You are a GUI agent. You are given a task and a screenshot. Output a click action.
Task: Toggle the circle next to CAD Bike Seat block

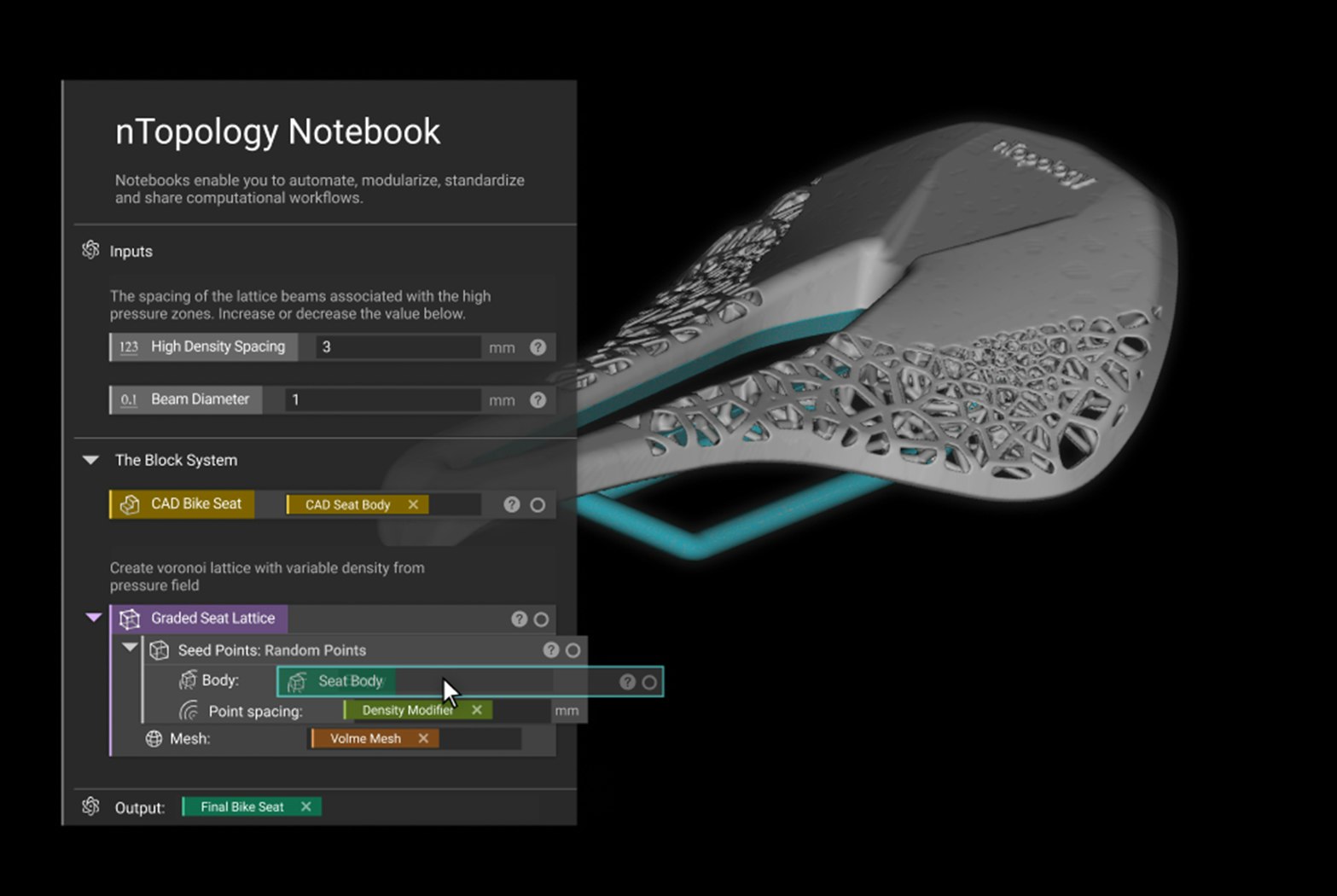[x=538, y=504]
